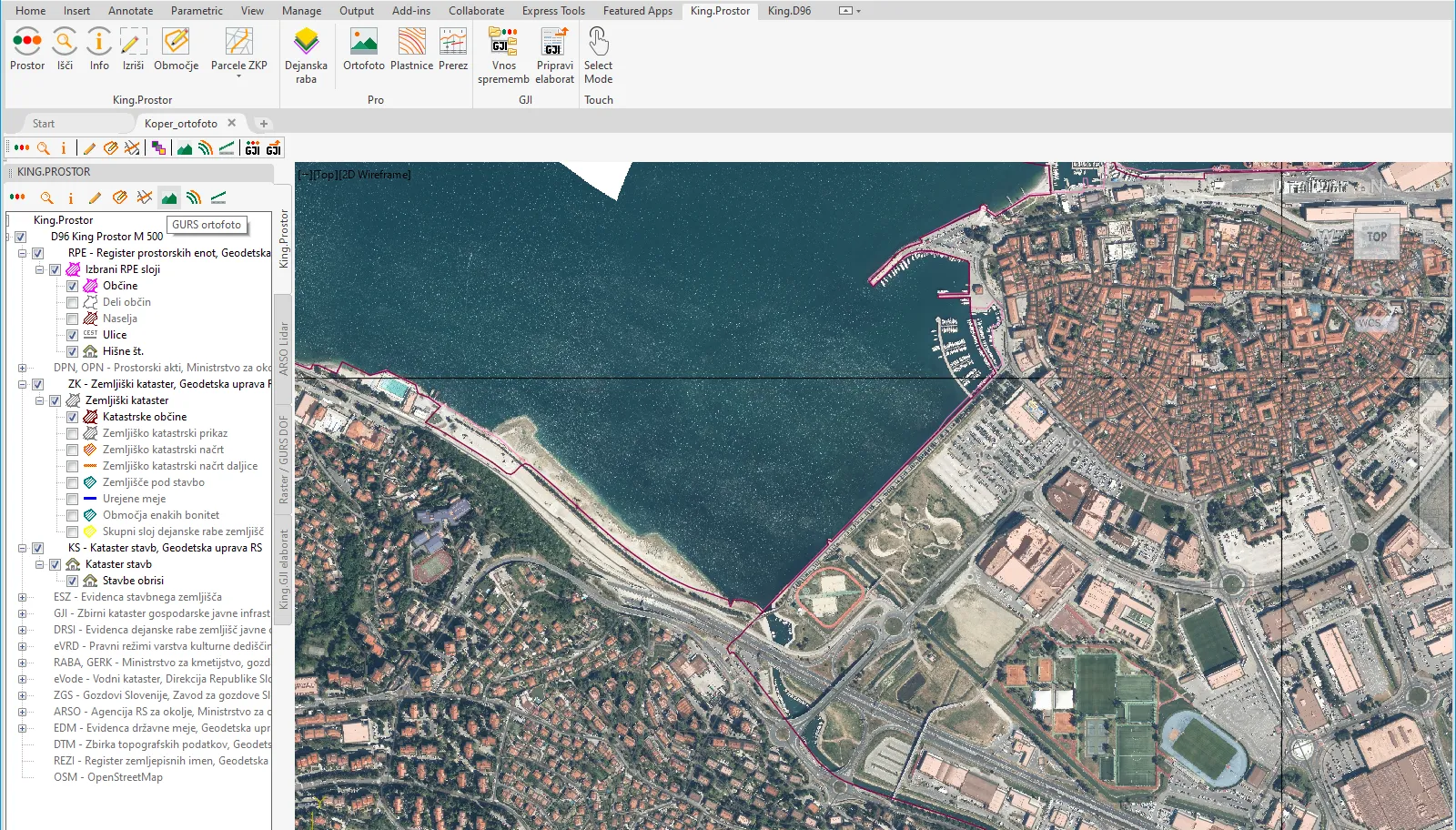Screen dimensions: 1456x830
Task: Enable the Deli občin layer checkbox
Action: click(x=72, y=302)
